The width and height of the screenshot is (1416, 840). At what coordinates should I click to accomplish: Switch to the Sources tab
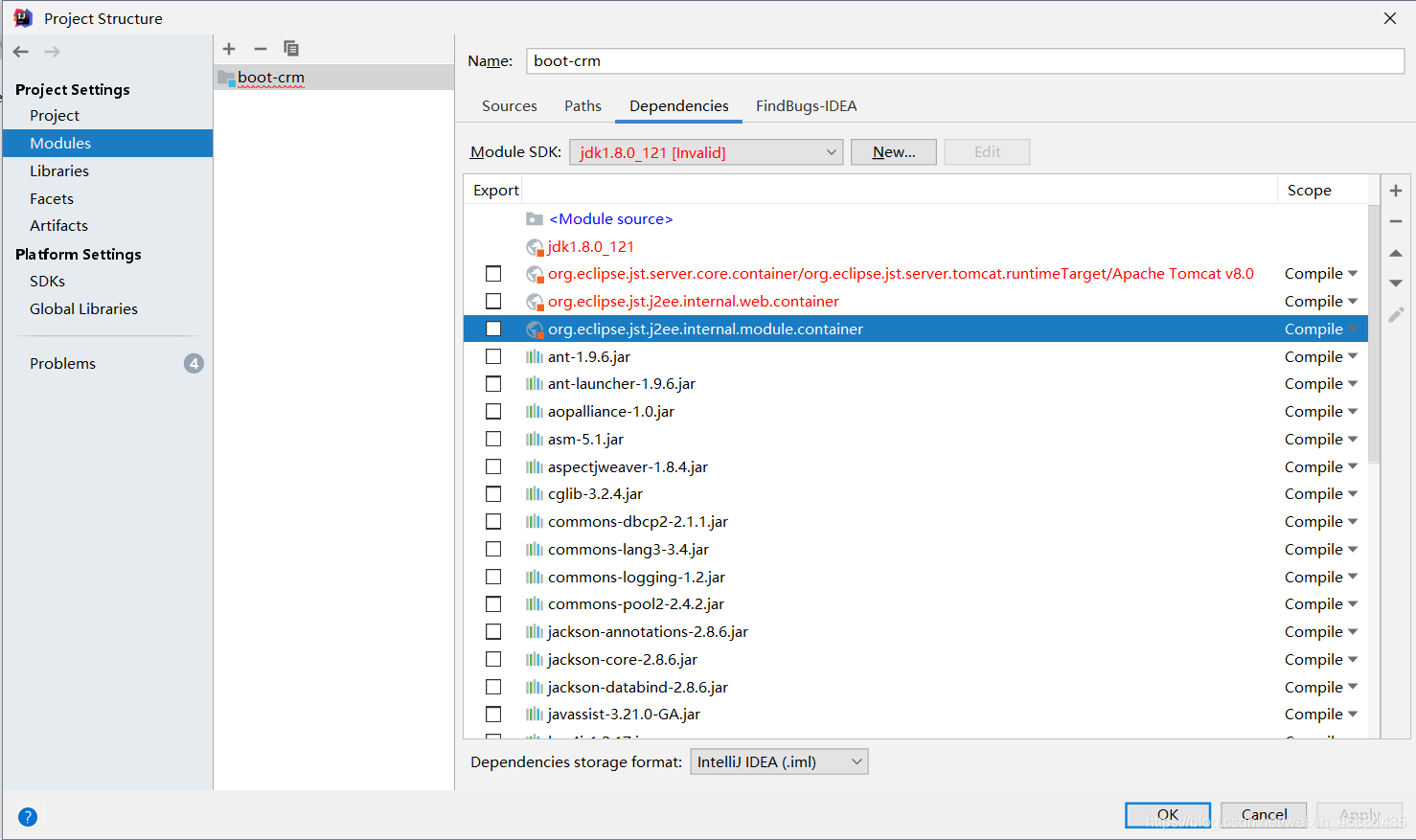pyautogui.click(x=509, y=106)
